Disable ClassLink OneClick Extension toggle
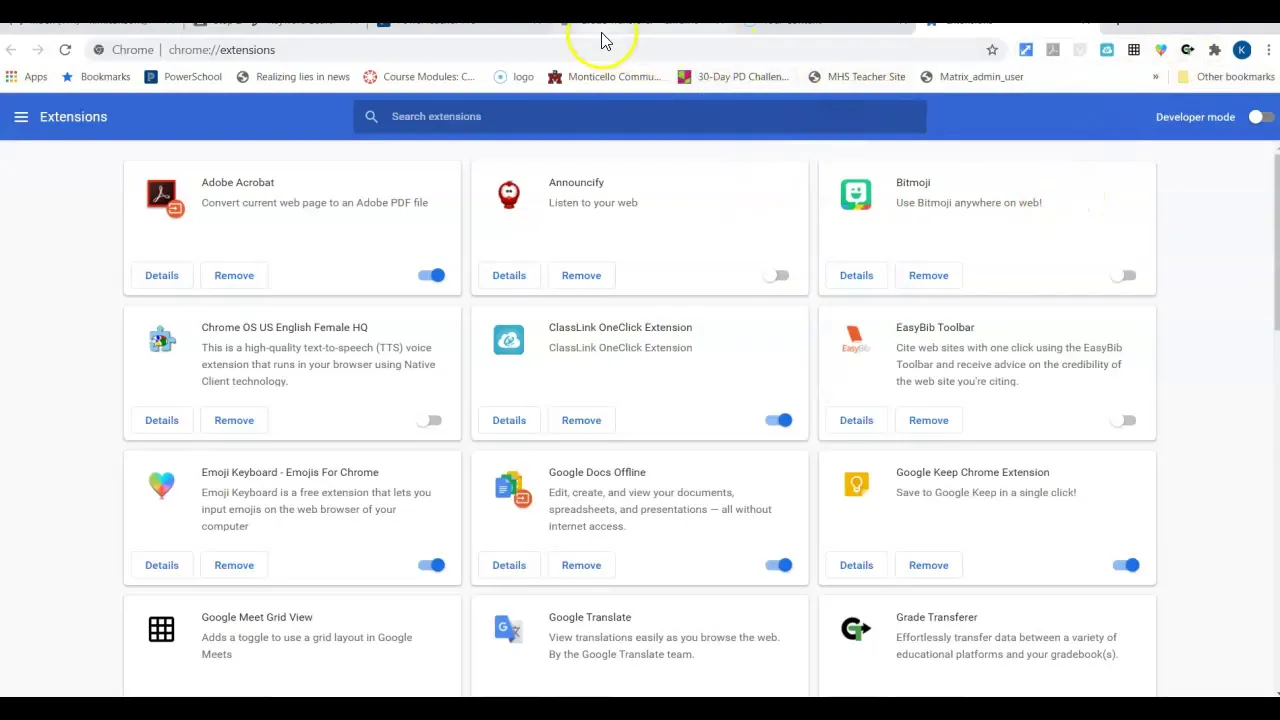Screen dimensions: 1280x720 [779, 420]
